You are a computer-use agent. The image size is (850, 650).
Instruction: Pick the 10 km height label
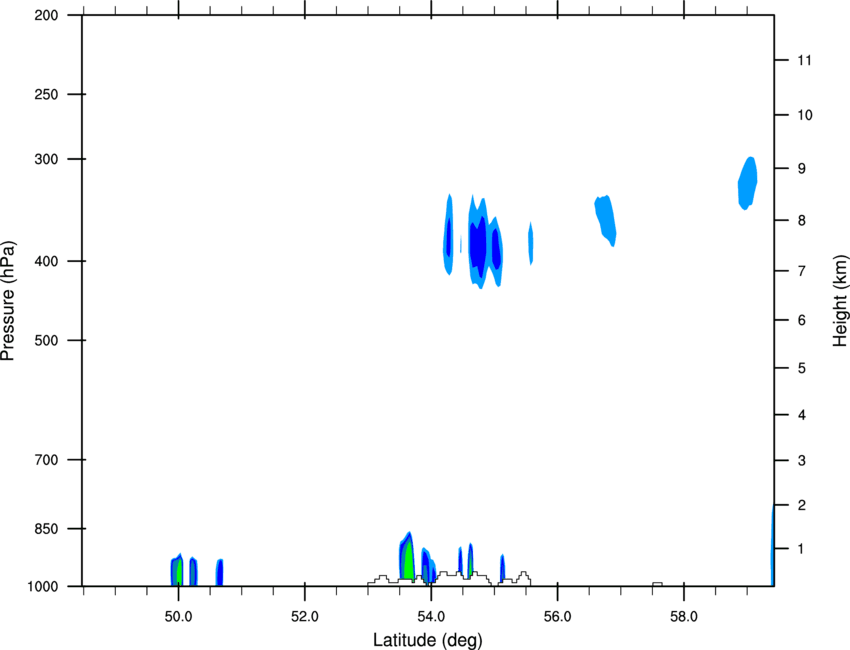pos(805,115)
